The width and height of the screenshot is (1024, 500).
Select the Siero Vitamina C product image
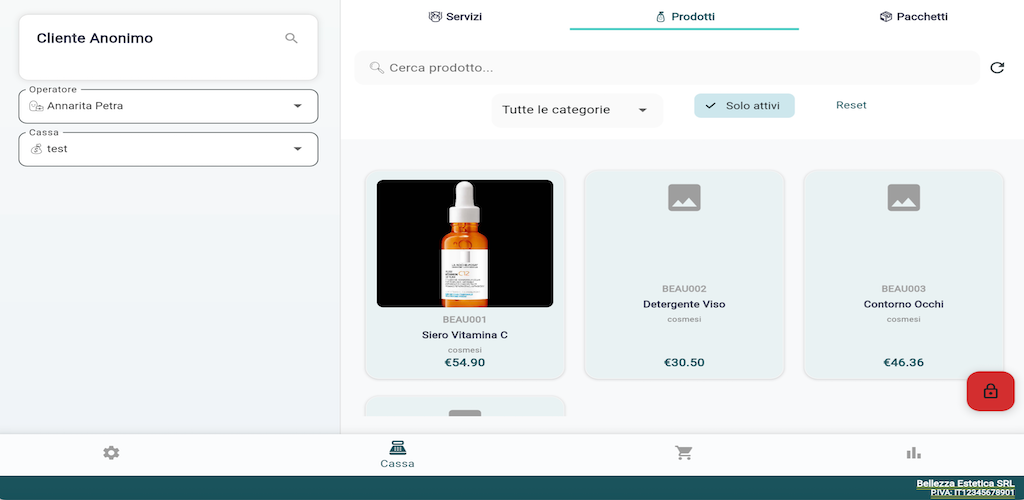point(465,243)
